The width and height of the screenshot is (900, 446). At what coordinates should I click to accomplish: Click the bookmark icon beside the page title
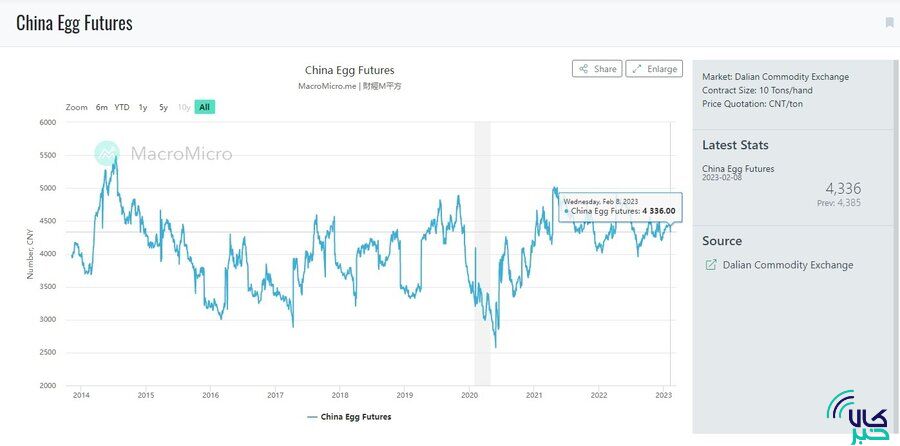889,23
